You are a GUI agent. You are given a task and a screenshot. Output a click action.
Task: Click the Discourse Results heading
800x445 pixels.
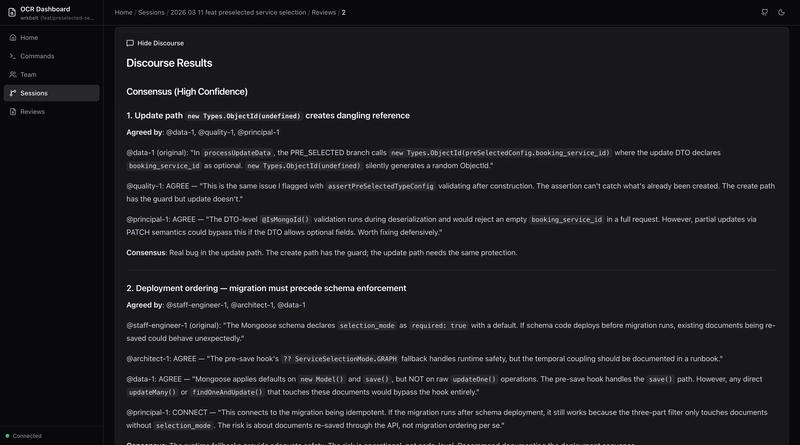169,63
